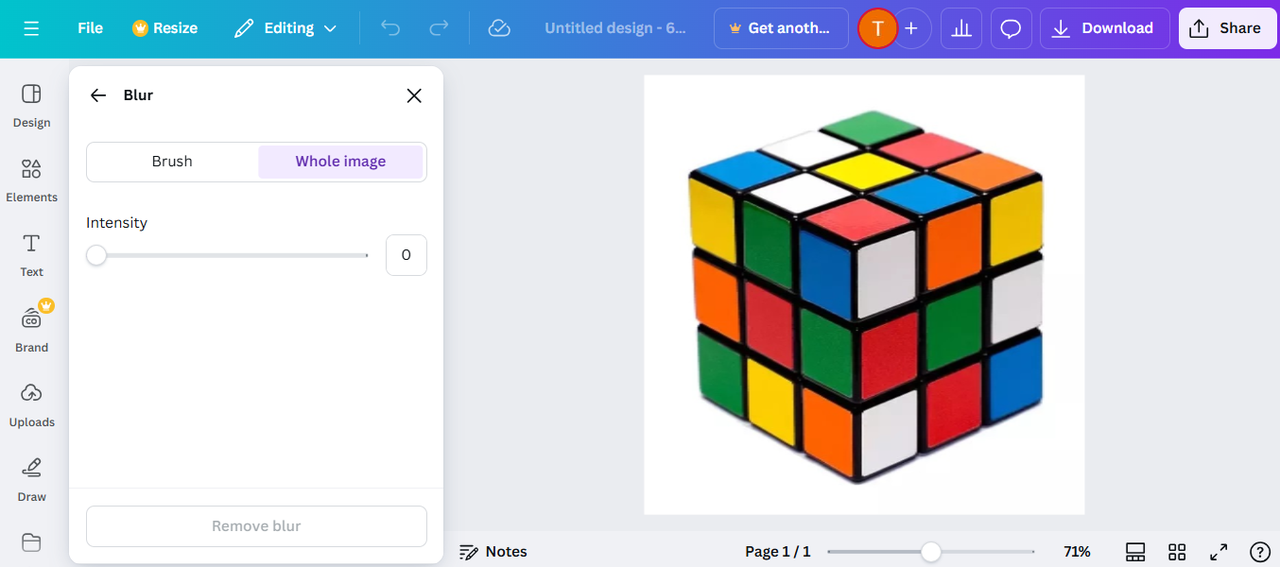
Task: Open the Share options panel
Action: click(x=1224, y=28)
